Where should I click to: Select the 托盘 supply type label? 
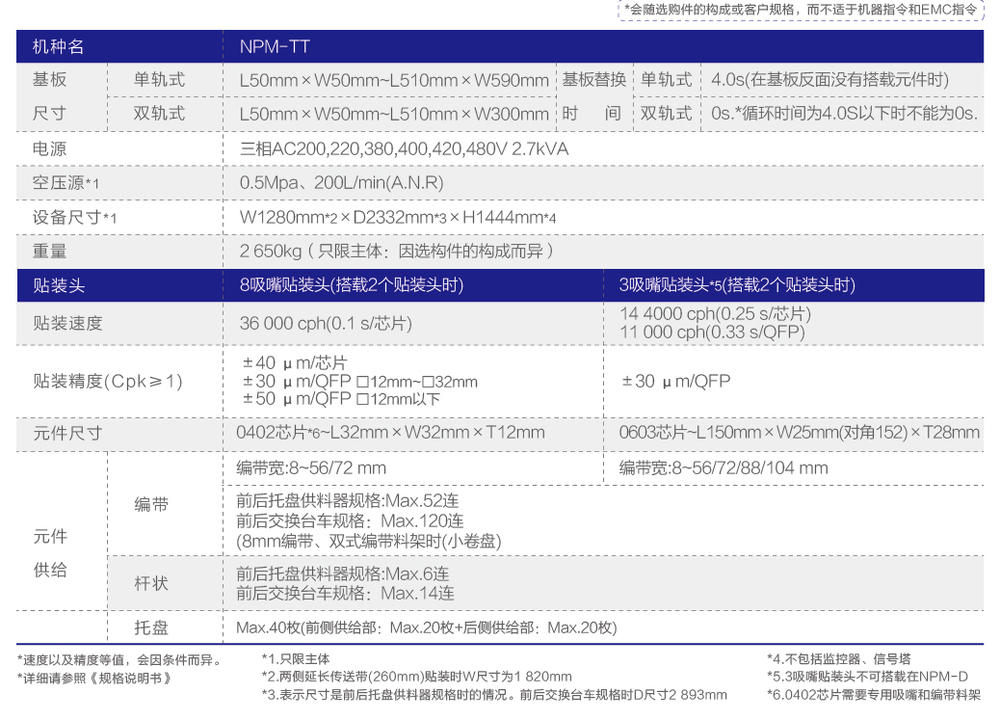(x=152, y=627)
